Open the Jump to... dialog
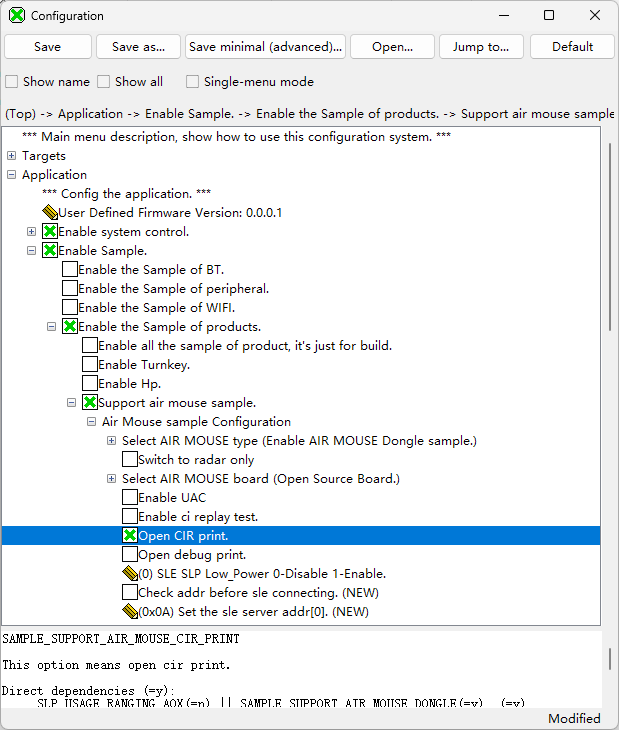This screenshot has height=730, width=619. click(481, 47)
